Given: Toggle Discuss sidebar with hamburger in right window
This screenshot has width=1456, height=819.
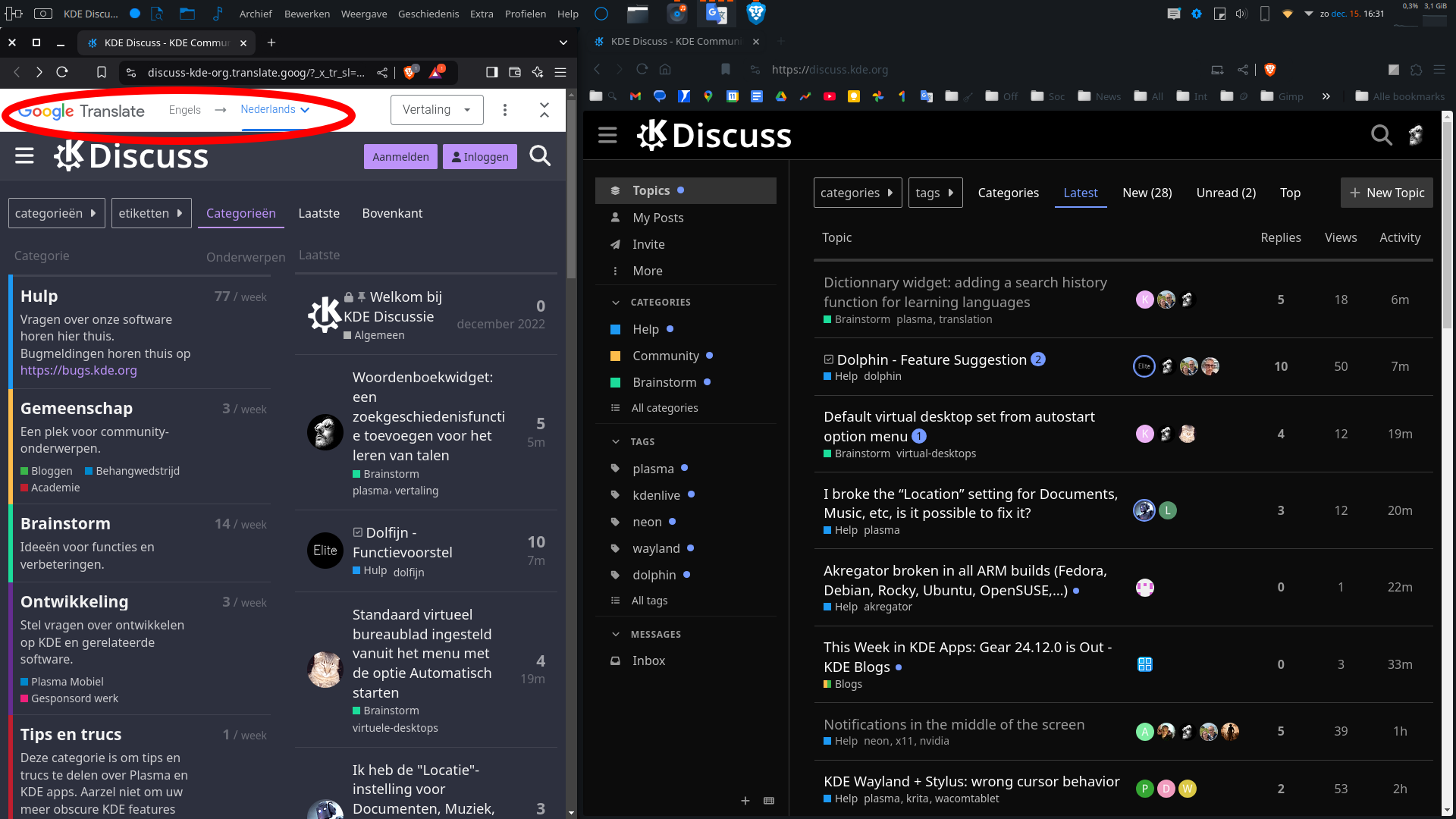Looking at the screenshot, I should tap(607, 135).
